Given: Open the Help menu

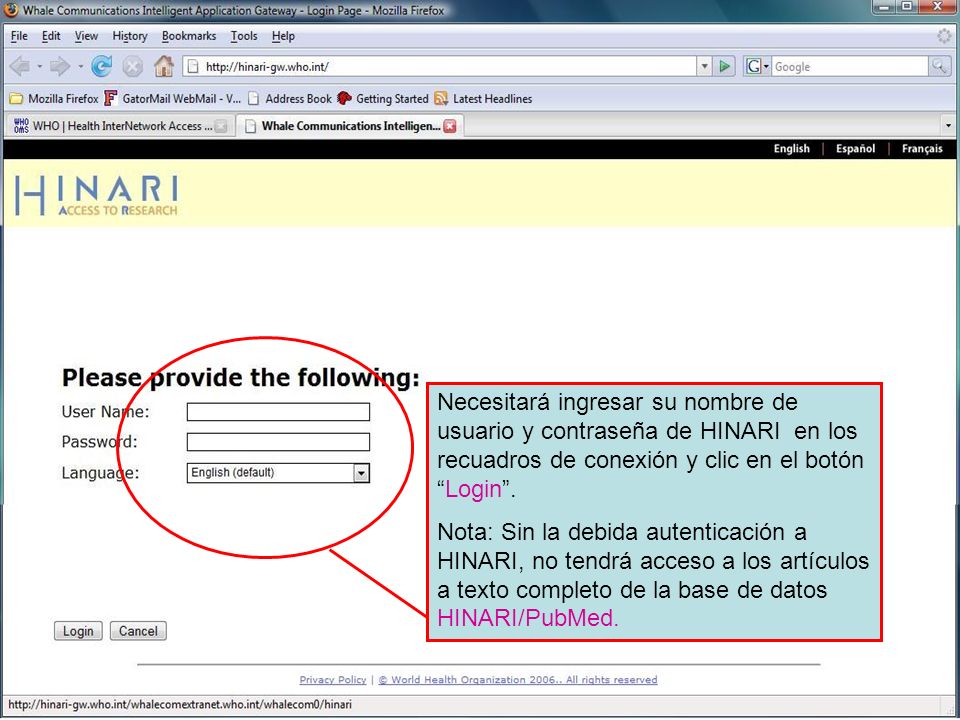Looking at the screenshot, I should [283, 36].
